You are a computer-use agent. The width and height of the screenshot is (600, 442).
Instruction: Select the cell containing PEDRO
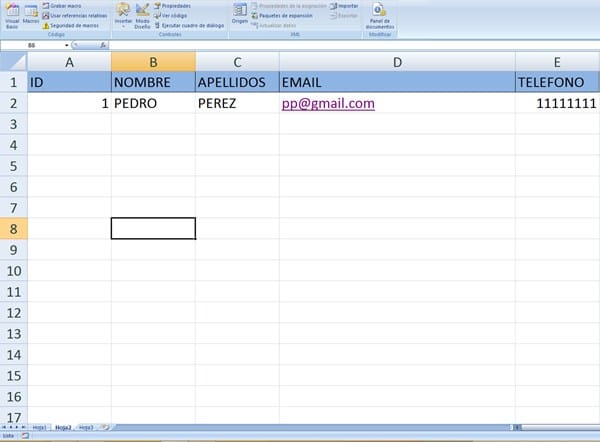(x=153, y=103)
